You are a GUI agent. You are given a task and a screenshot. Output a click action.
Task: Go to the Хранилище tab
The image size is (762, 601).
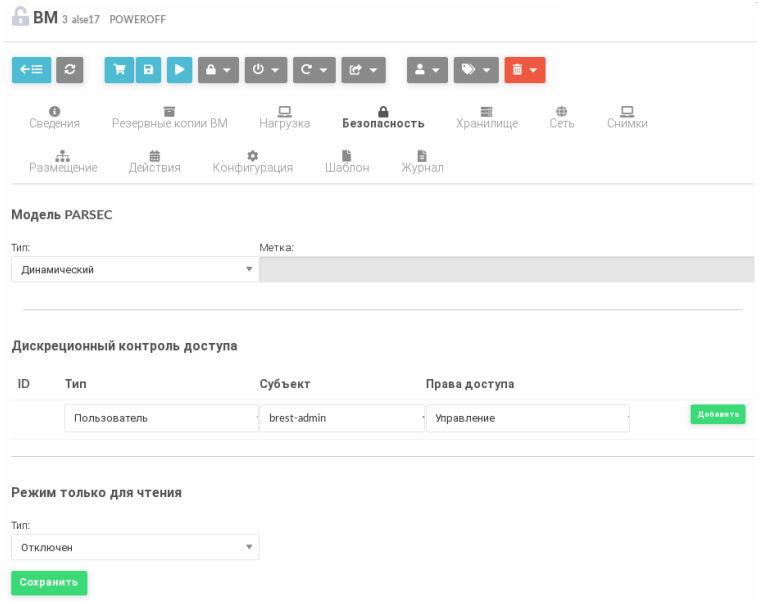487,118
